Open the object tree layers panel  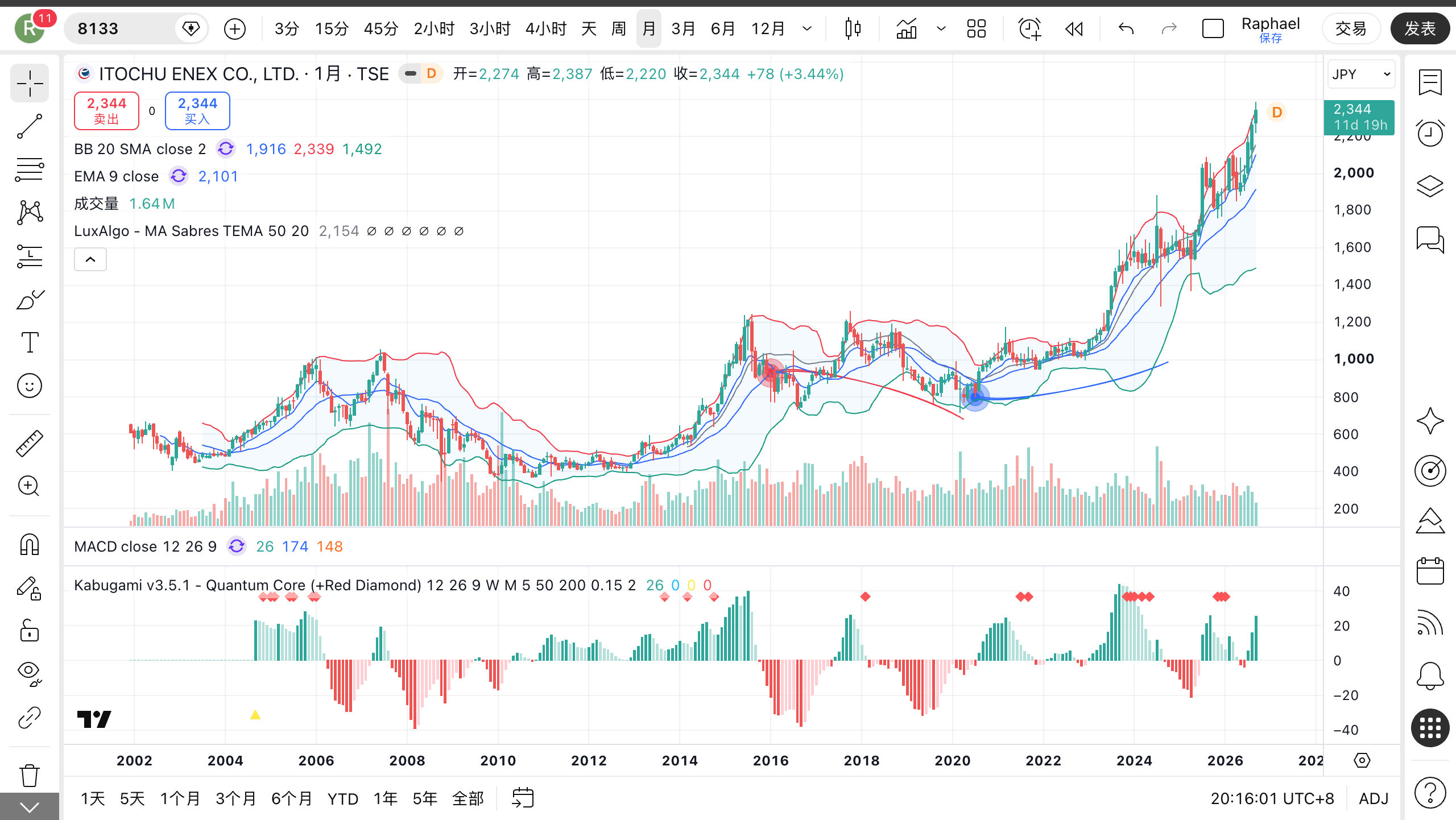1430,185
